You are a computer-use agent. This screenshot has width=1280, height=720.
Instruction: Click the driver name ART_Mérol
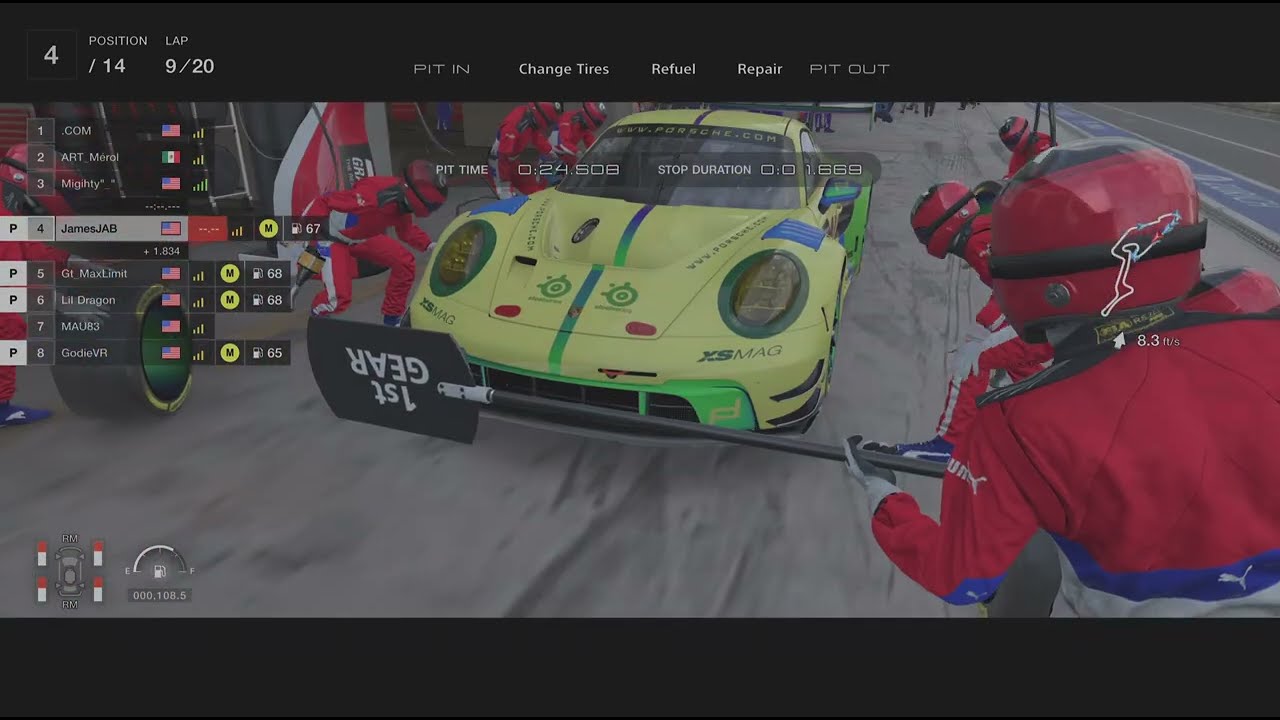pos(90,157)
